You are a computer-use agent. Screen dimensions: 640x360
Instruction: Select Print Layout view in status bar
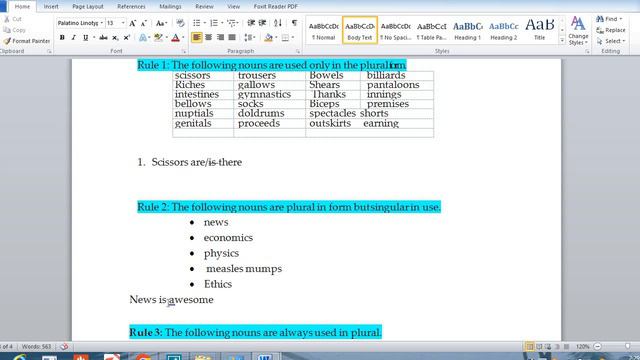[529, 347]
